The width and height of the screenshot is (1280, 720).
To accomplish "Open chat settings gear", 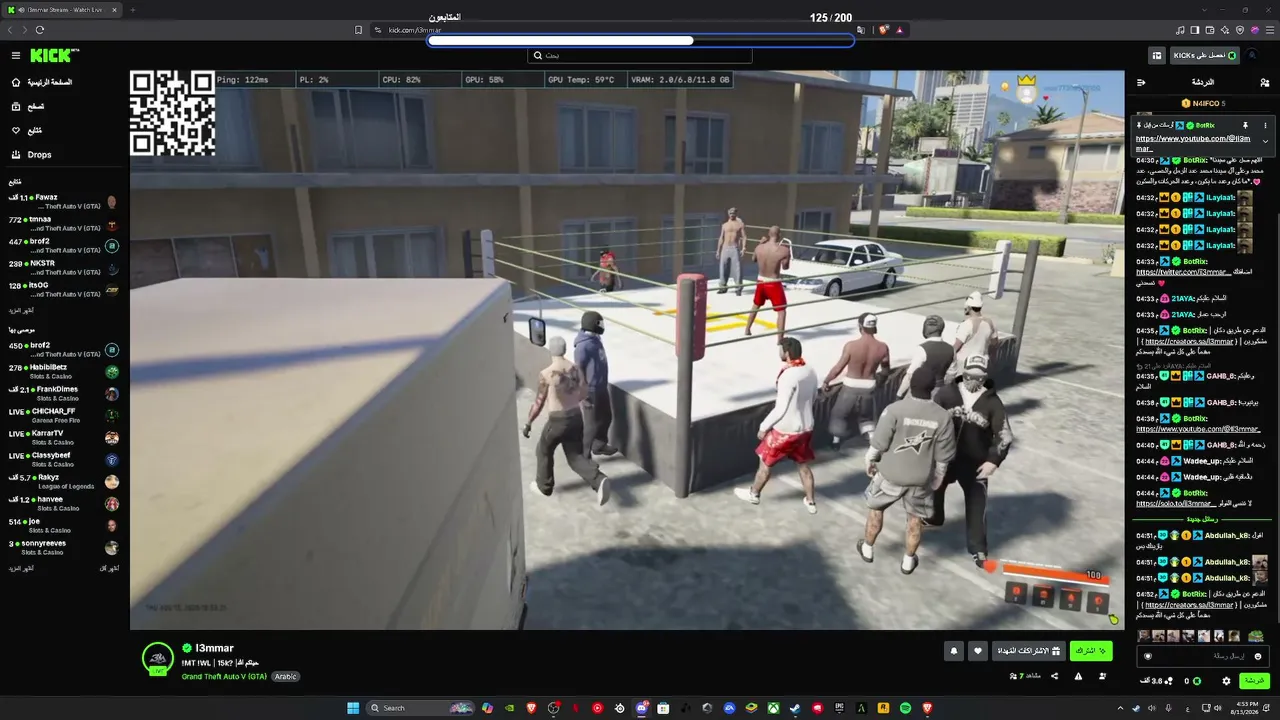I will (1227, 681).
